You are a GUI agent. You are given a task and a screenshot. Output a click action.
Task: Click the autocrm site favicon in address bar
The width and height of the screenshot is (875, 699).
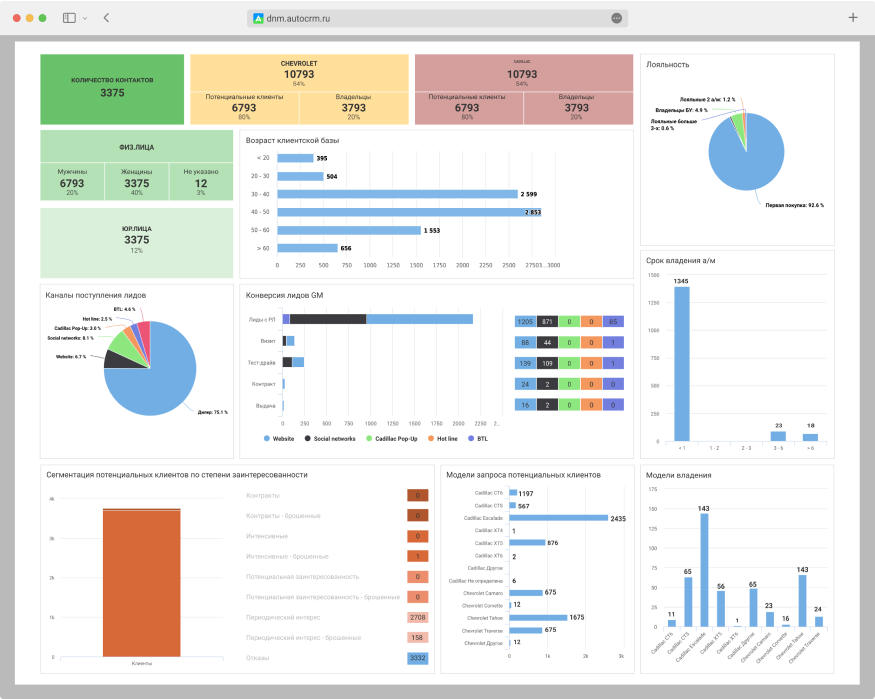click(258, 18)
